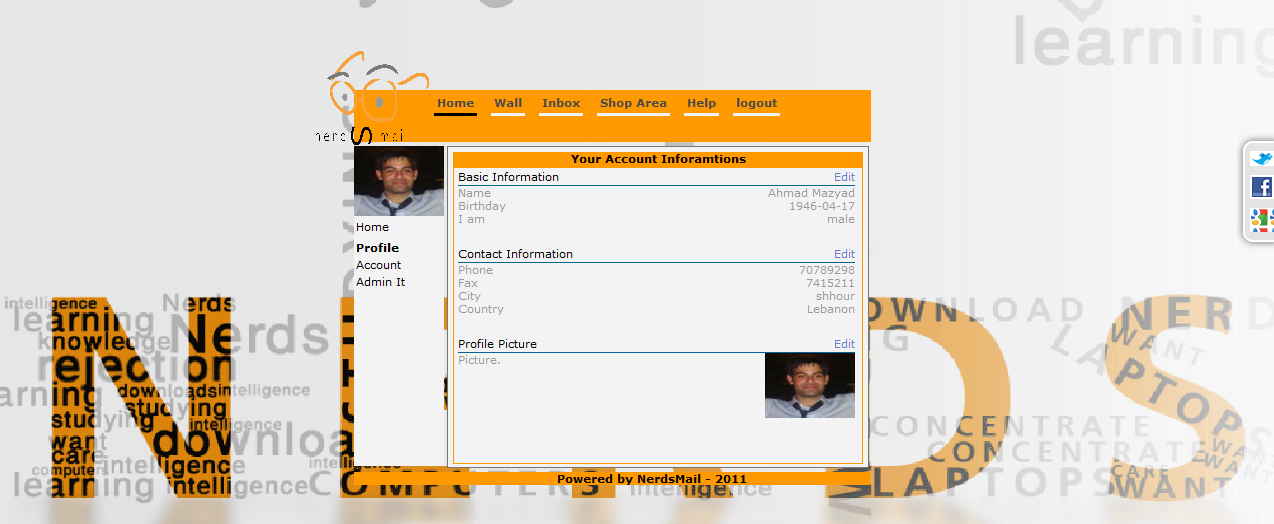This screenshot has width=1274, height=524.
Task: Open the Inbox from navigation bar
Action: coord(561,103)
